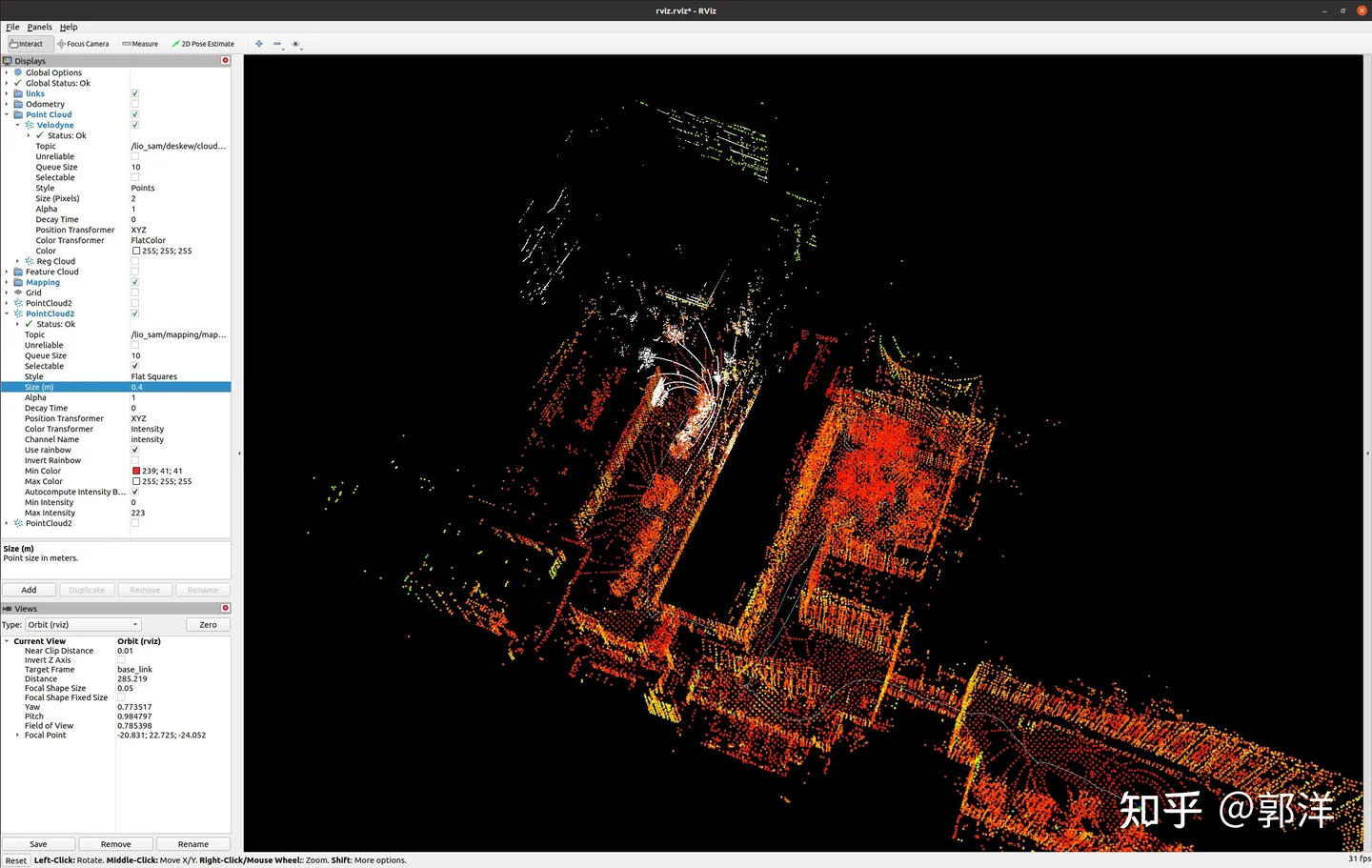The height and width of the screenshot is (868, 1372).
Task: Open the File menu
Action: pyautogui.click(x=12, y=27)
